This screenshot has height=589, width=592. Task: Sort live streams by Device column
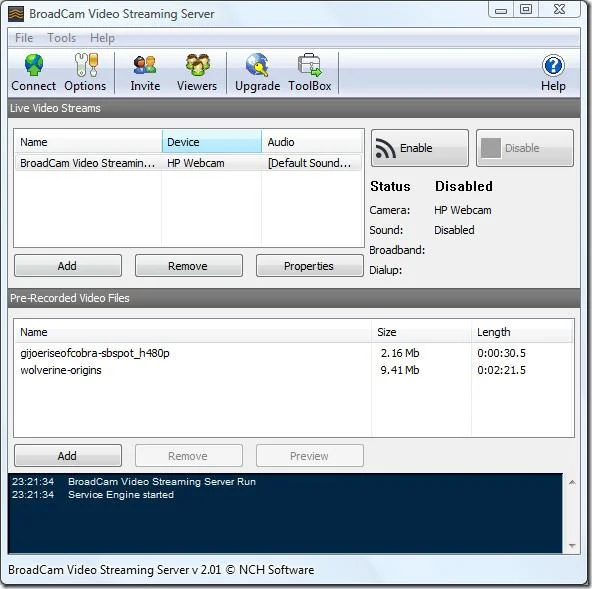tap(212, 142)
